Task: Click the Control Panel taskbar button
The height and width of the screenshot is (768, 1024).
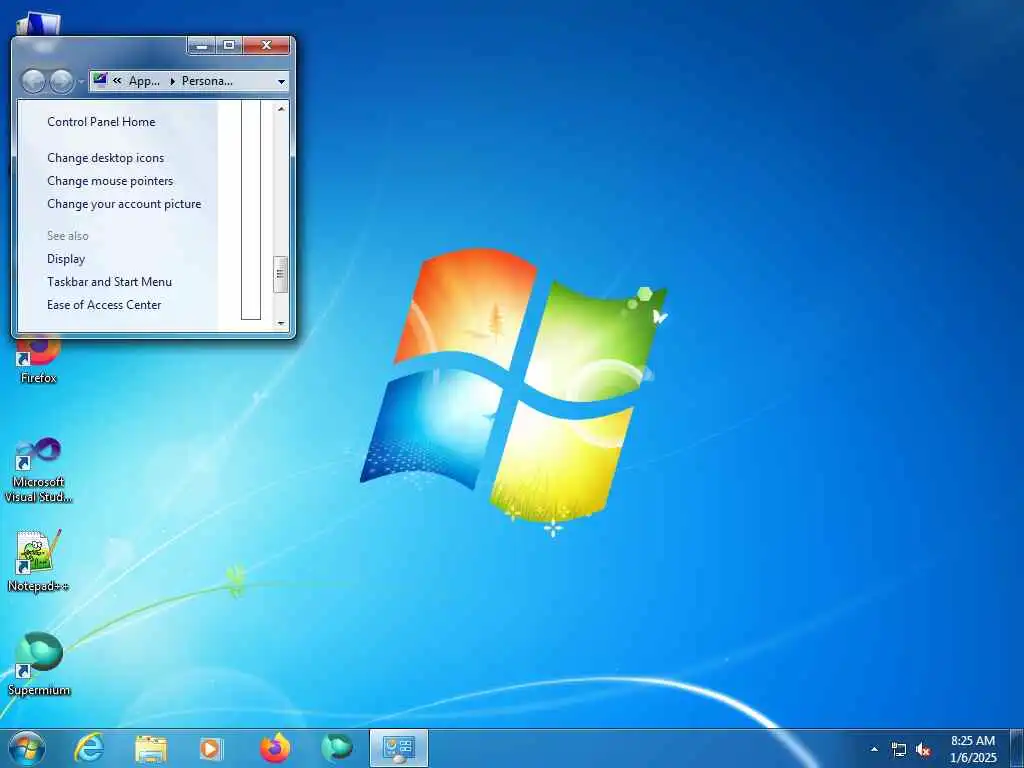Action: [x=399, y=748]
